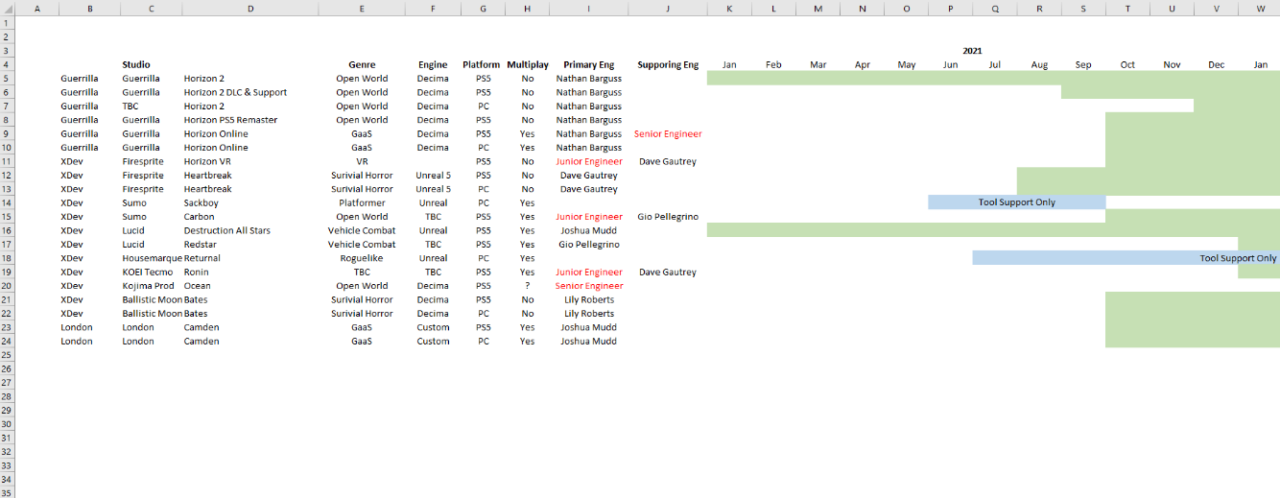This screenshot has height=498, width=1280.
Task: Click red Senior Engineer in Supporing Eng column
Action: 667,134
